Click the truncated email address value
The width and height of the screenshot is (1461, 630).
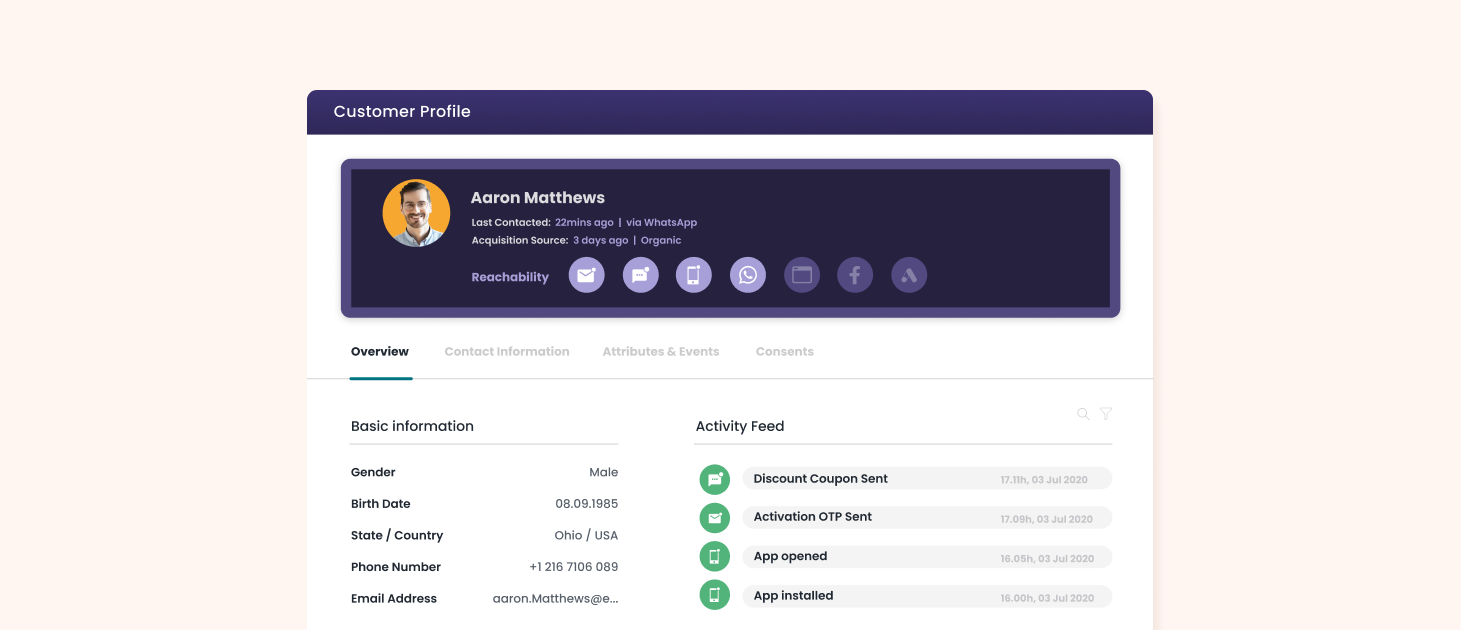555,599
